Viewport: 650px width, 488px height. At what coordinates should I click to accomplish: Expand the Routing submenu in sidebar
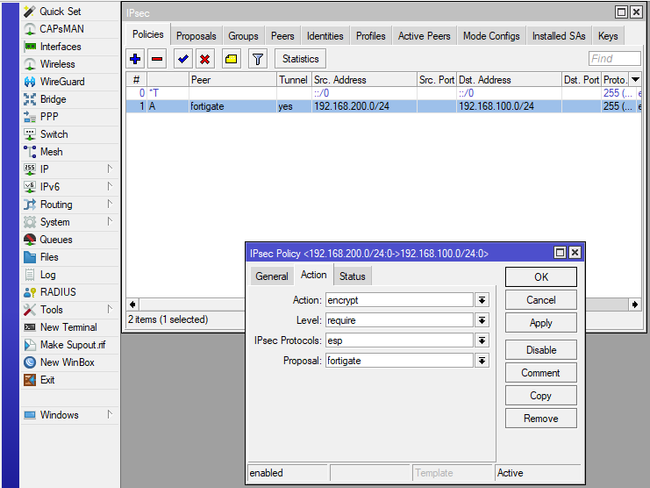[56, 204]
